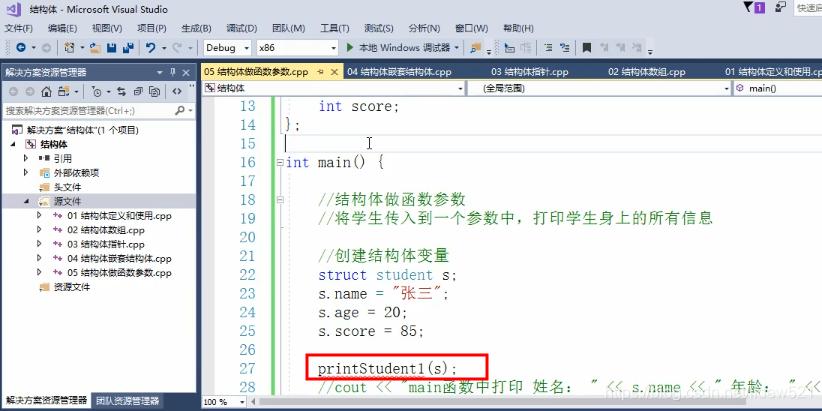Click the switch views icon in Solution Explorer
822x411 pixels.
coord(64,92)
